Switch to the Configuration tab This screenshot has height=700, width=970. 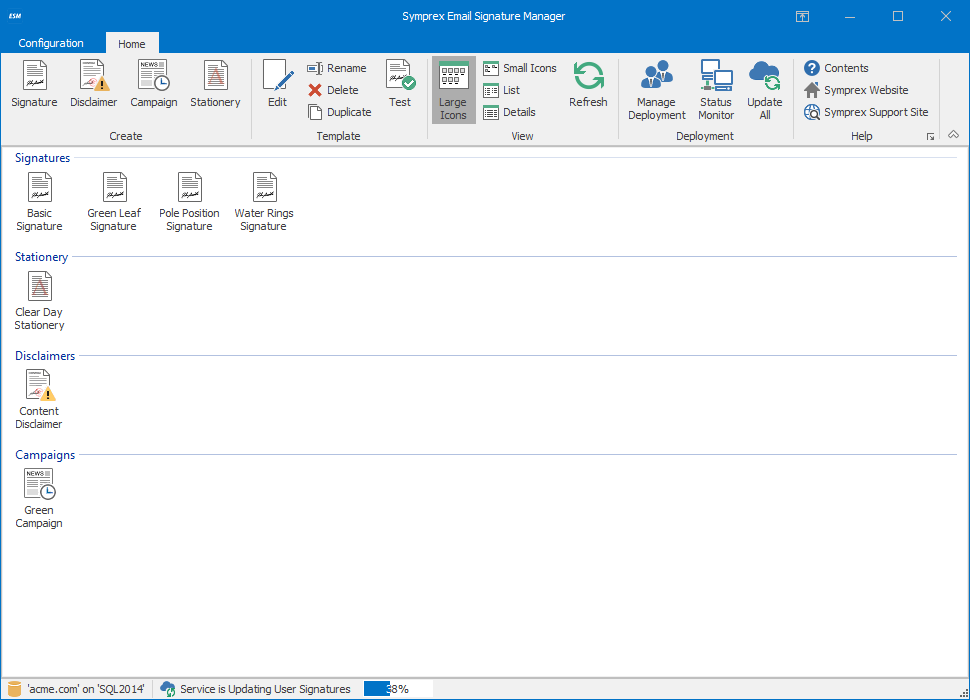pyautogui.click(x=51, y=43)
